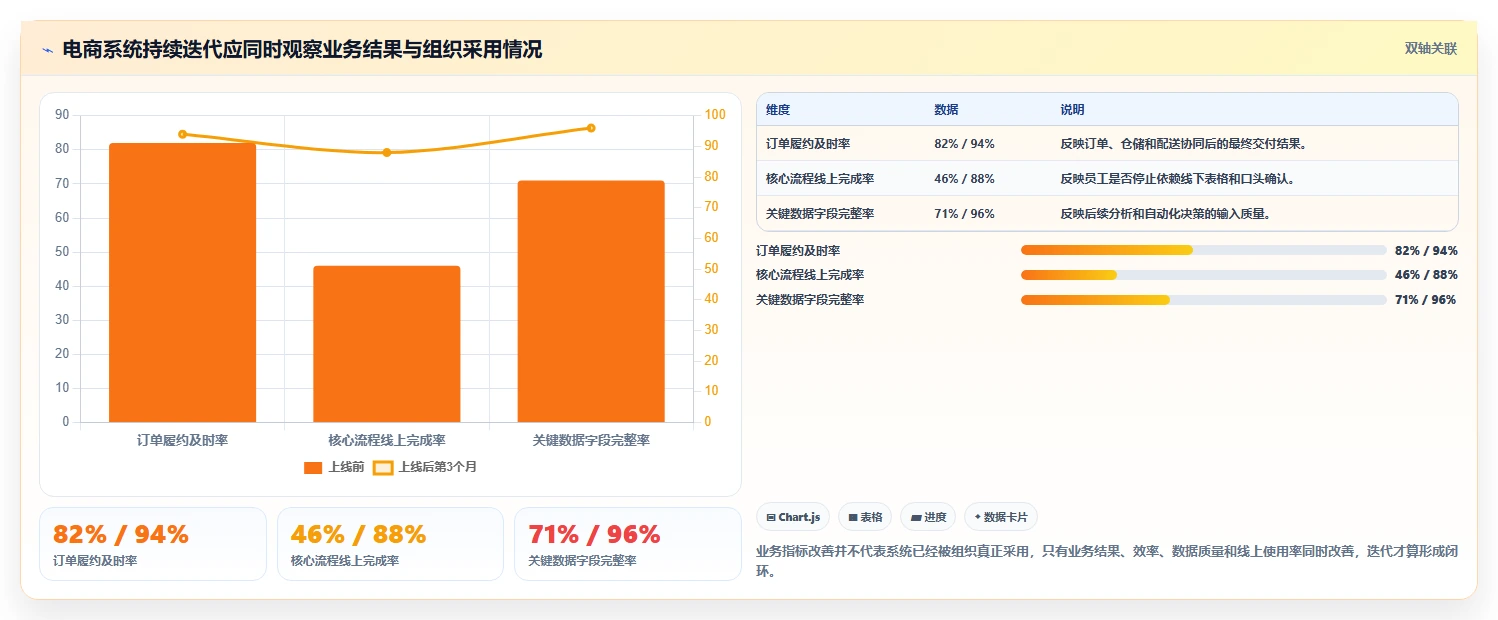This screenshot has height=620, width=1498.
Task: Click 71% / 96% value beside progress bar
Action: click(1426, 300)
